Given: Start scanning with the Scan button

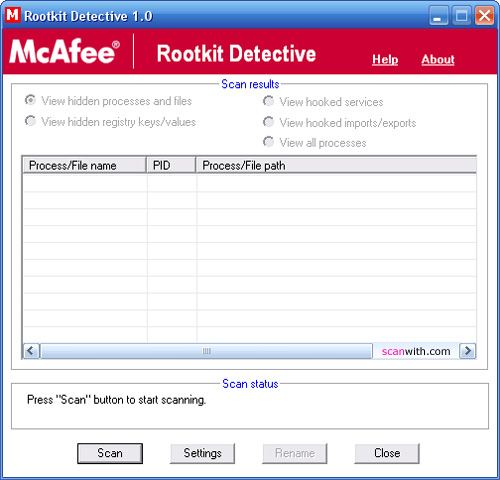Looking at the screenshot, I should [110, 453].
